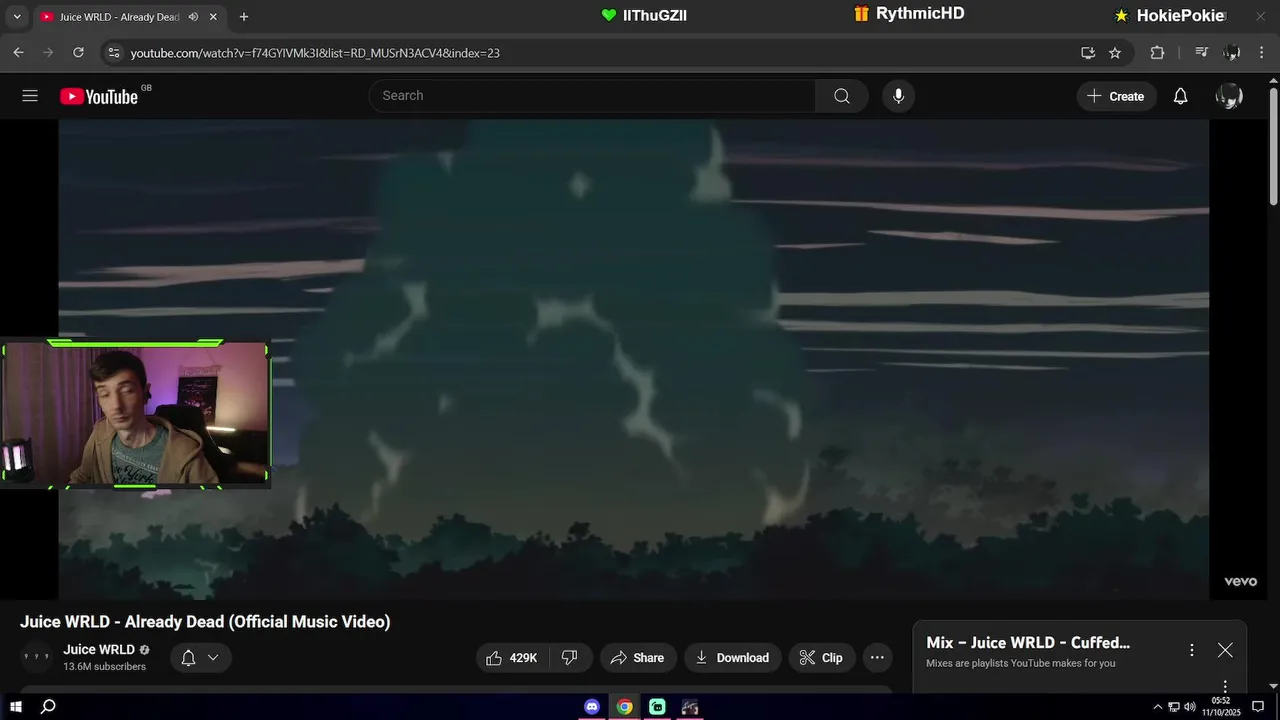Click the scrollbar down arrow
This screenshot has height=720, width=1280.
coord(1273,686)
